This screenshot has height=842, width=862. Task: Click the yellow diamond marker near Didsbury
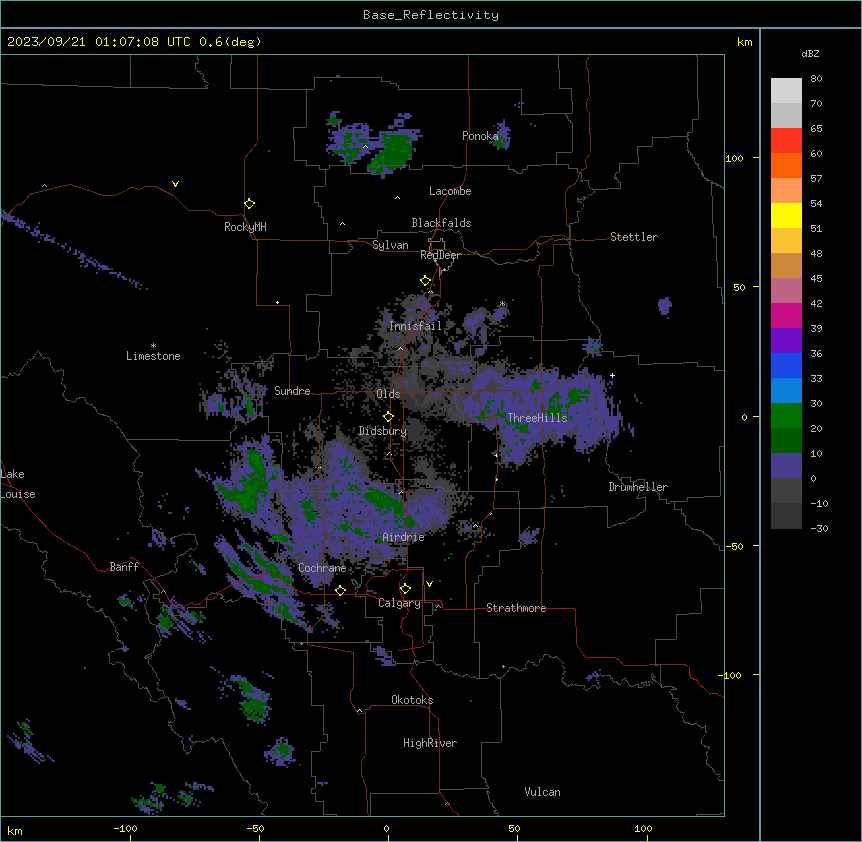(x=388, y=417)
